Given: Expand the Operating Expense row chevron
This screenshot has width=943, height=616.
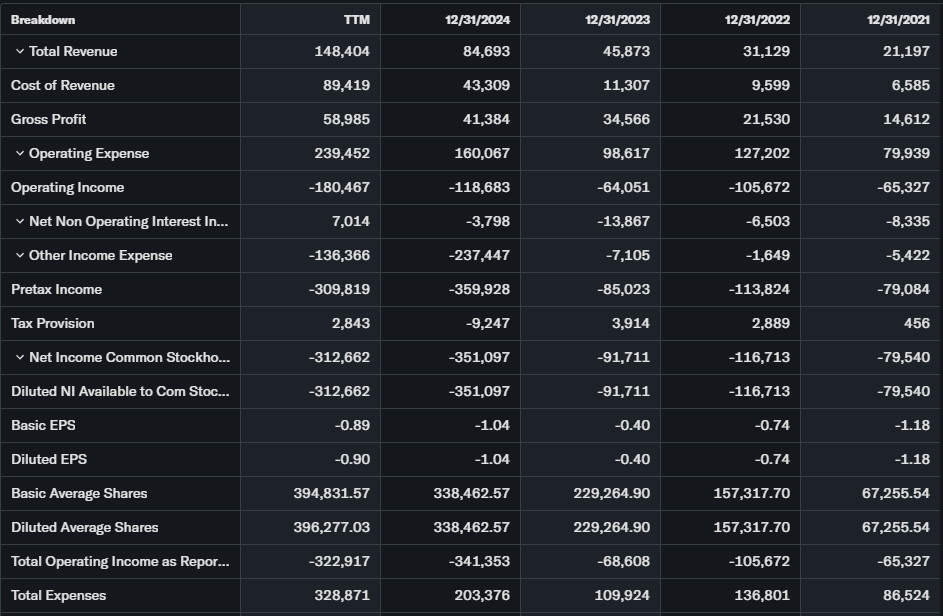Looking at the screenshot, I should pyautogui.click(x=20, y=153).
